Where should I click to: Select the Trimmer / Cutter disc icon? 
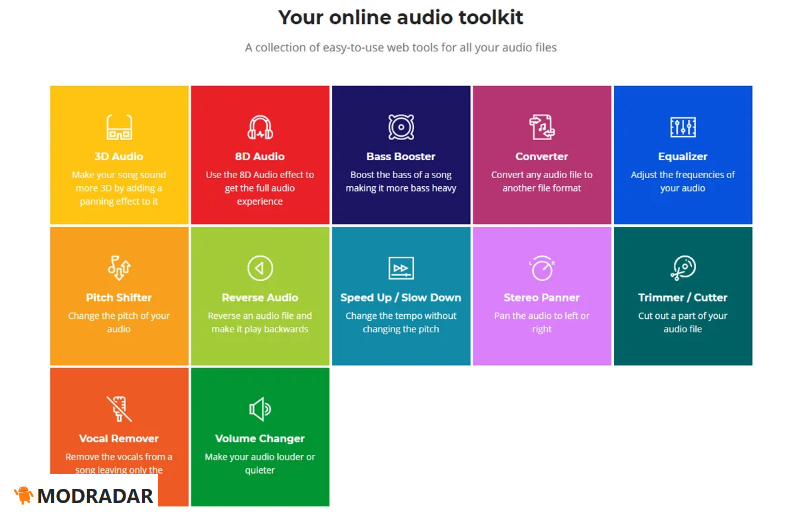(x=683, y=268)
